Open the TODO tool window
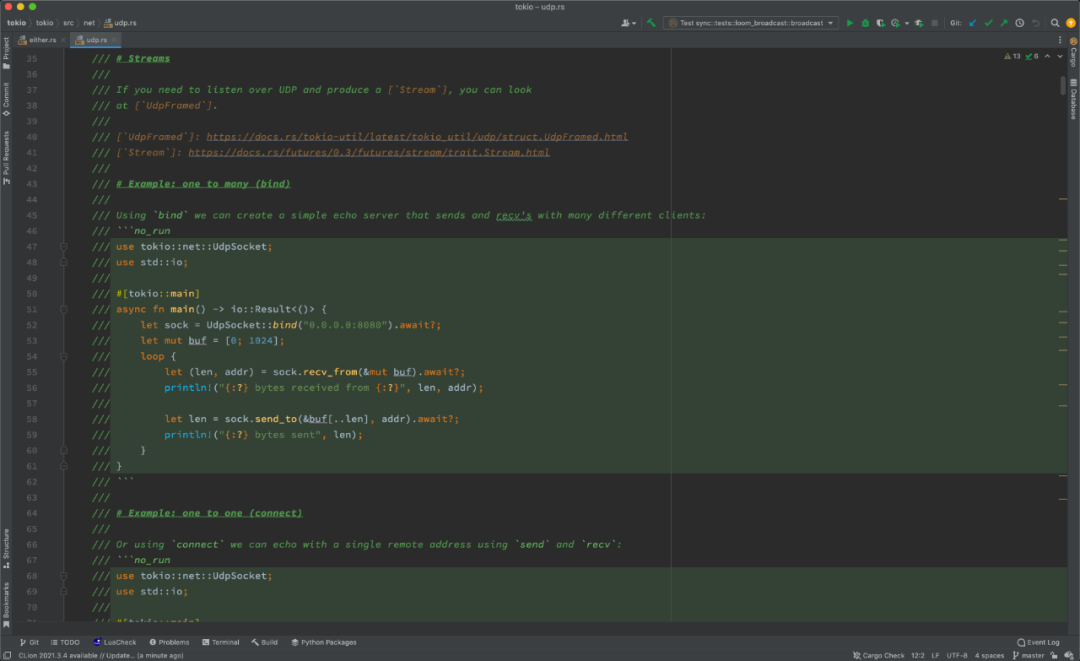This screenshot has height=661, width=1080. pos(65,642)
